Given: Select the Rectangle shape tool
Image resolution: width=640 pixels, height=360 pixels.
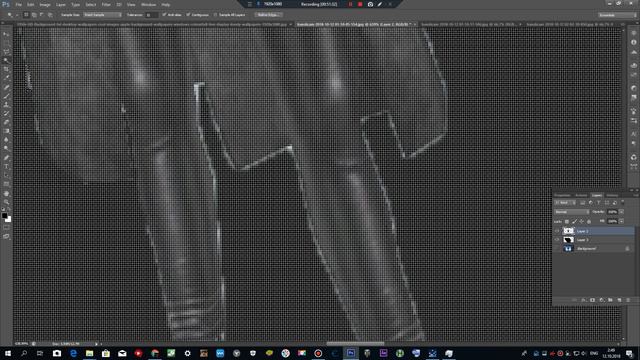Looking at the screenshot, I should 6,184.
